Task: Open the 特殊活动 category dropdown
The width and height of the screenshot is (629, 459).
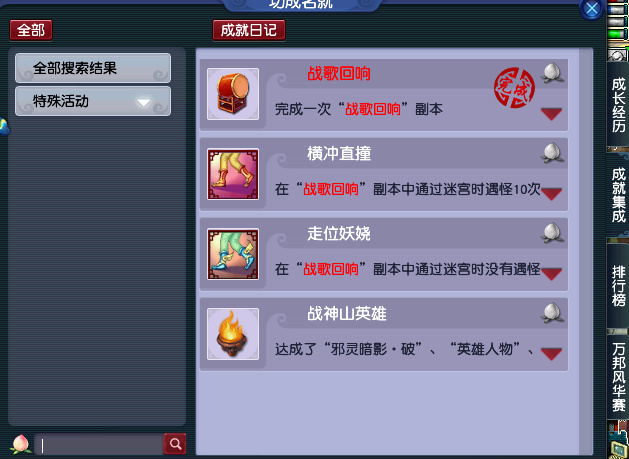Action: tap(93, 101)
